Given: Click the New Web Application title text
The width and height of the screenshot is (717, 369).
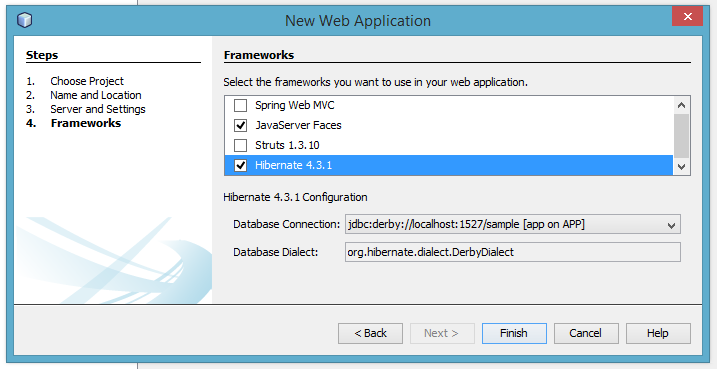Looking at the screenshot, I should tap(358, 21).
